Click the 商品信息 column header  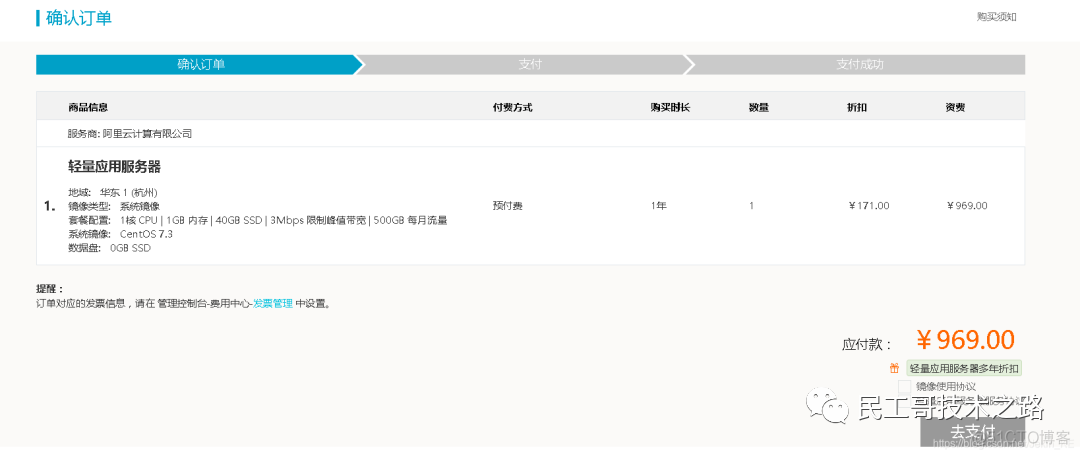point(88,107)
